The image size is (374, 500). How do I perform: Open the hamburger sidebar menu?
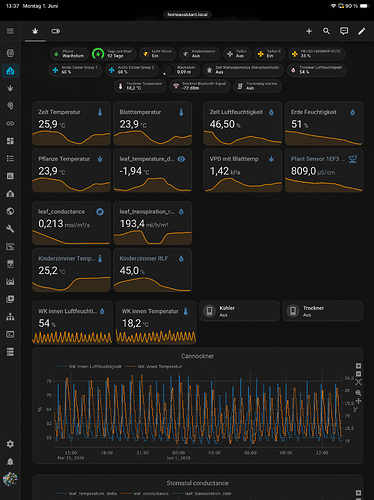pyautogui.click(x=10, y=31)
